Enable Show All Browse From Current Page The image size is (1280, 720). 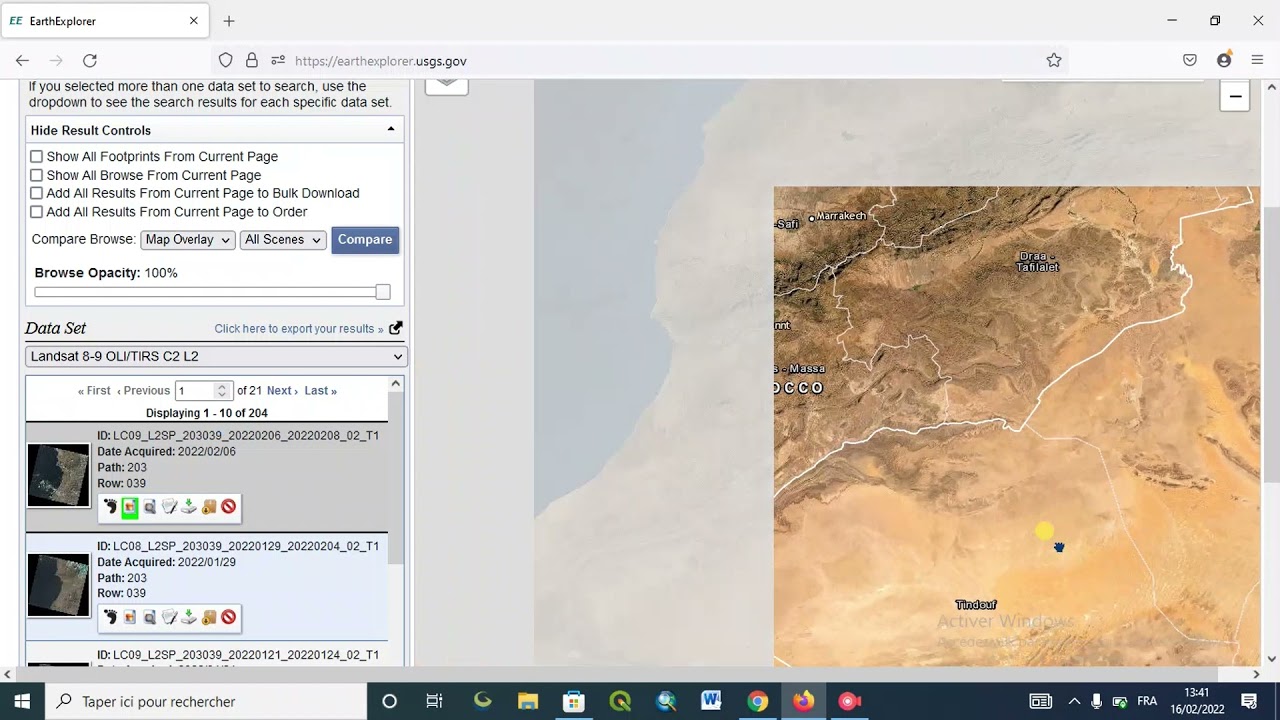coord(36,175)
